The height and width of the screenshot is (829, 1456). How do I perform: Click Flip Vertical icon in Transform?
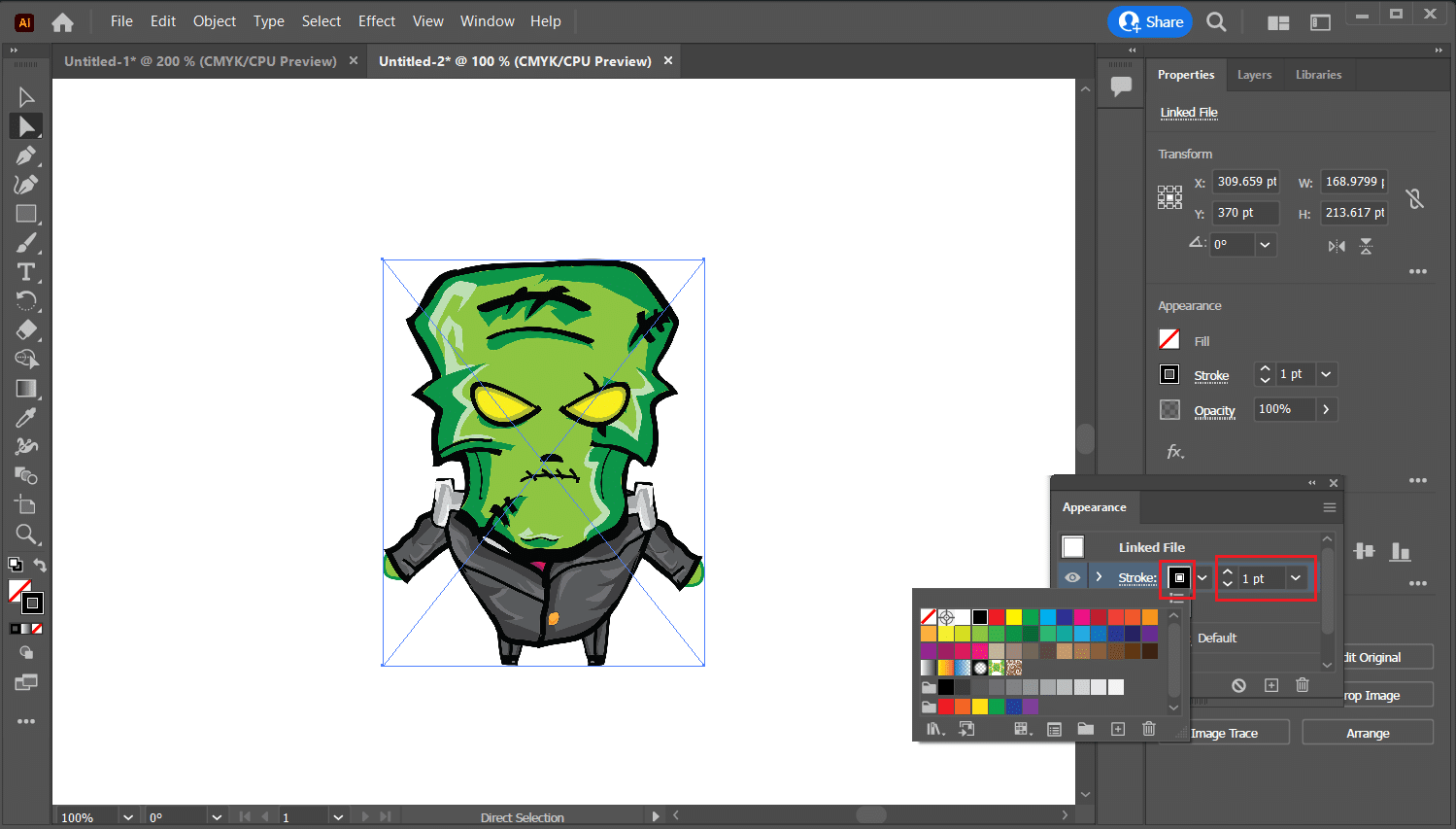coord(1366,246)
